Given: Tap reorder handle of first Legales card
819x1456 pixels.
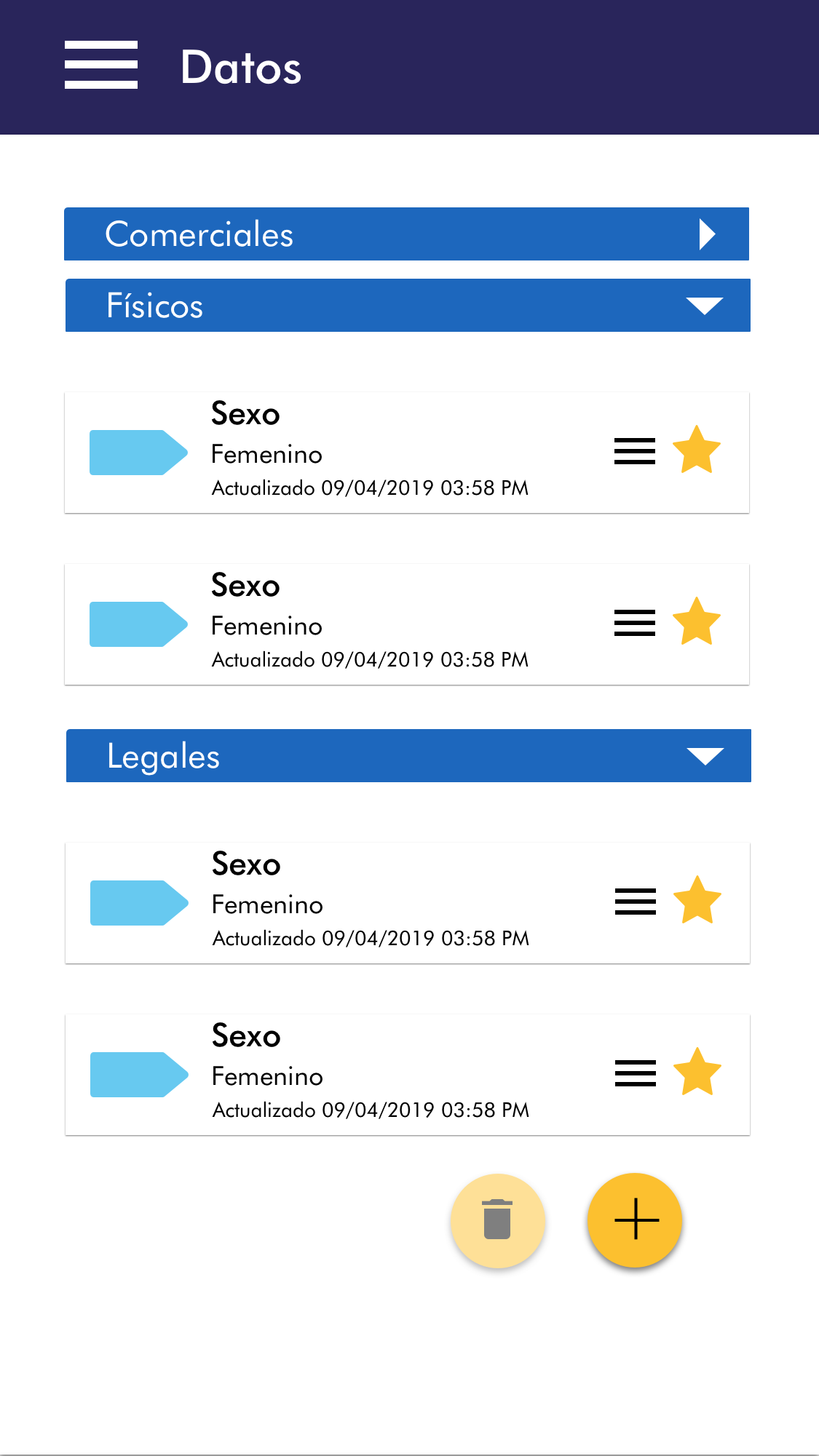Looking at the screenshot, I should click(x=636, y=902).
